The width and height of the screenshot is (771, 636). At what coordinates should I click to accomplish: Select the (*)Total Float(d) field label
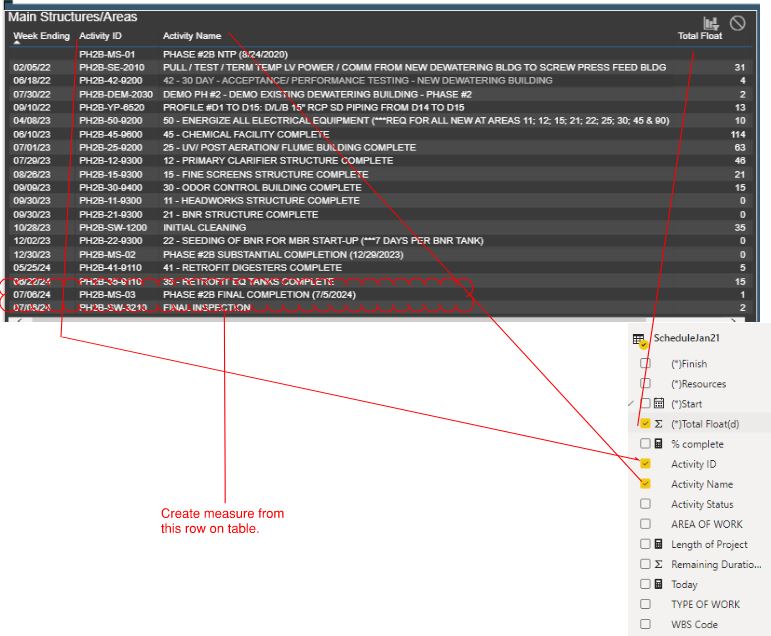(x=705, y=424)
